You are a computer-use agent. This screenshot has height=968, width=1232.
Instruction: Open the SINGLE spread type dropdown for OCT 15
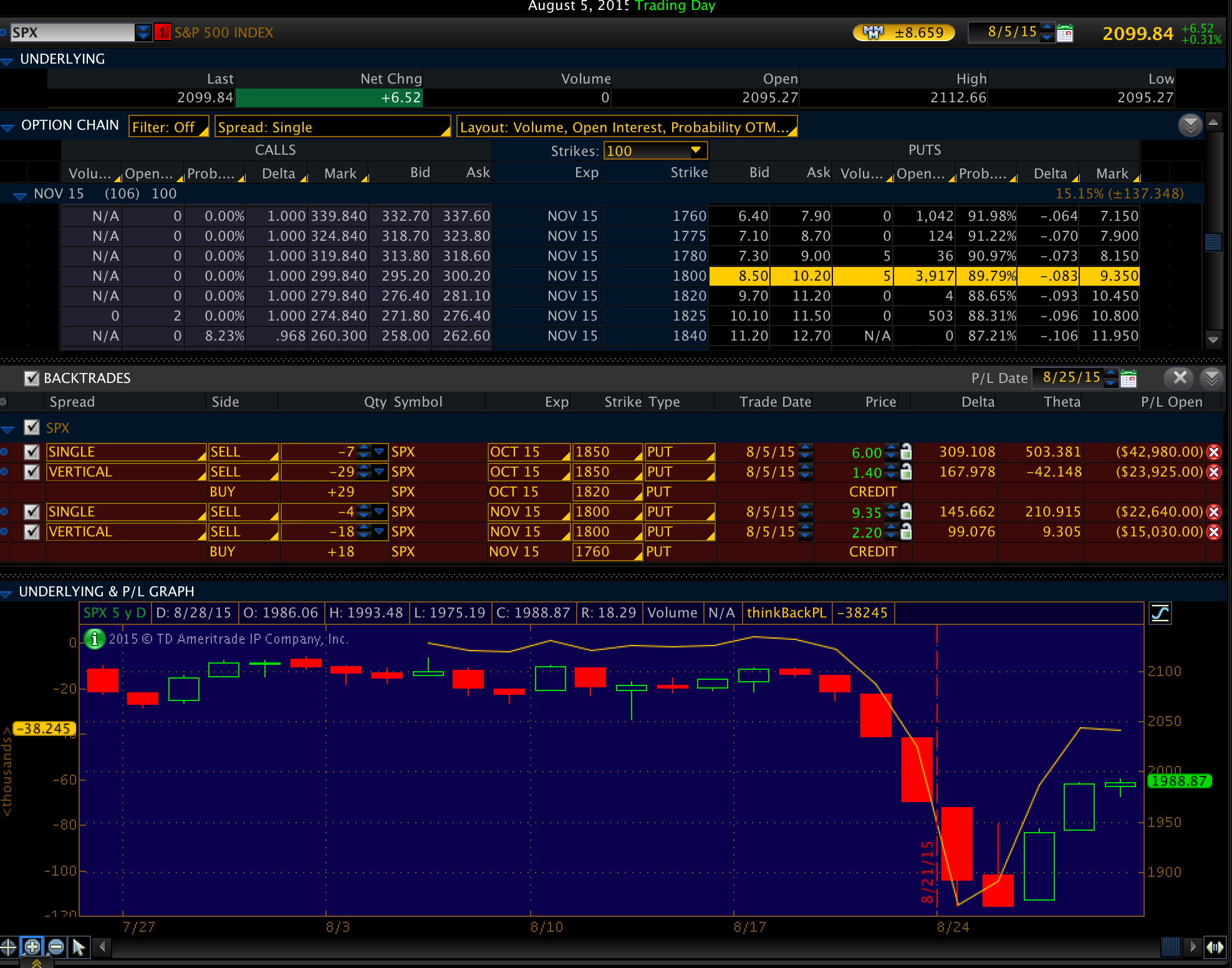127,452
